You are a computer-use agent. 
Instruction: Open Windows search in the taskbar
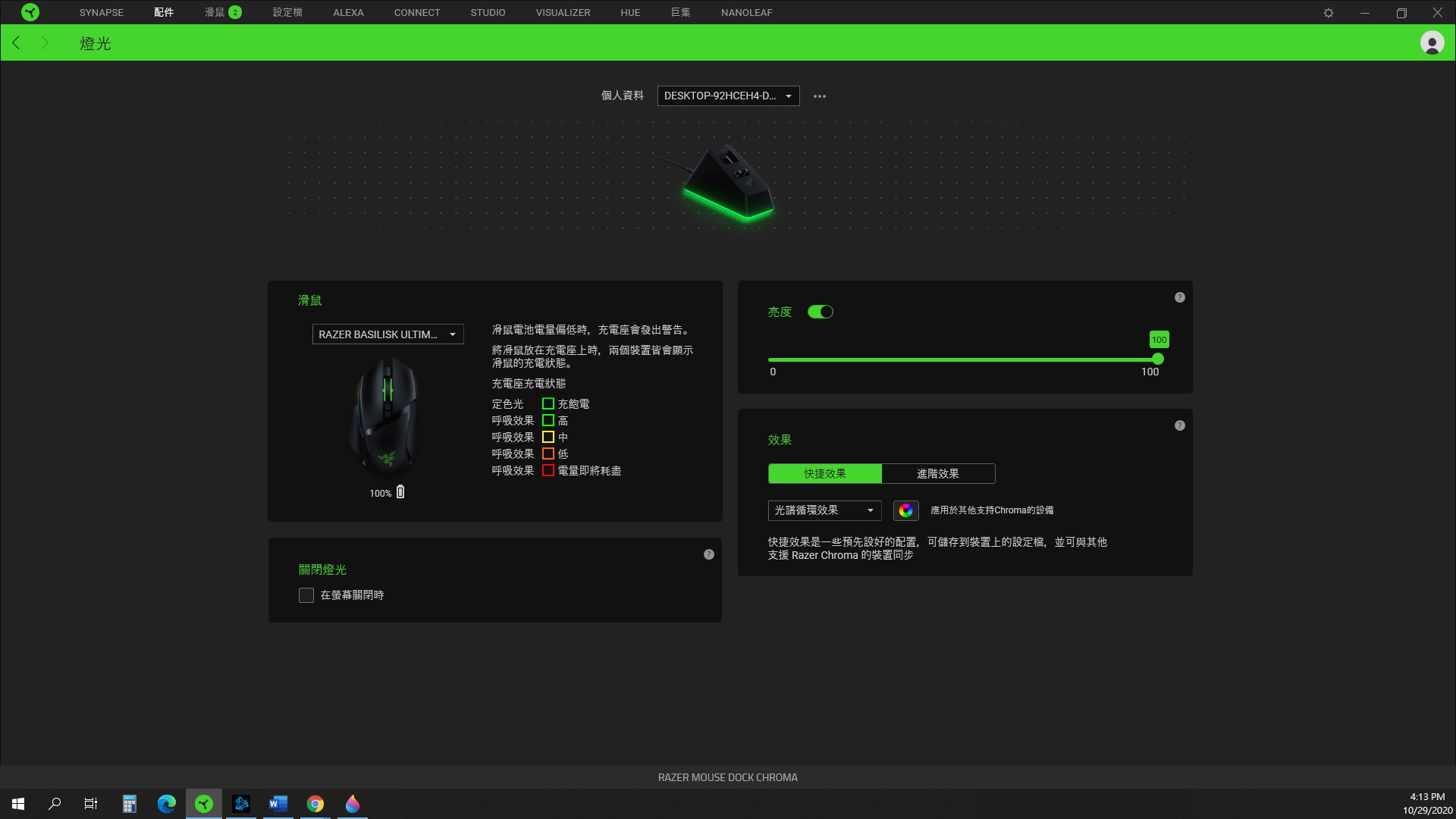[55, 804]
